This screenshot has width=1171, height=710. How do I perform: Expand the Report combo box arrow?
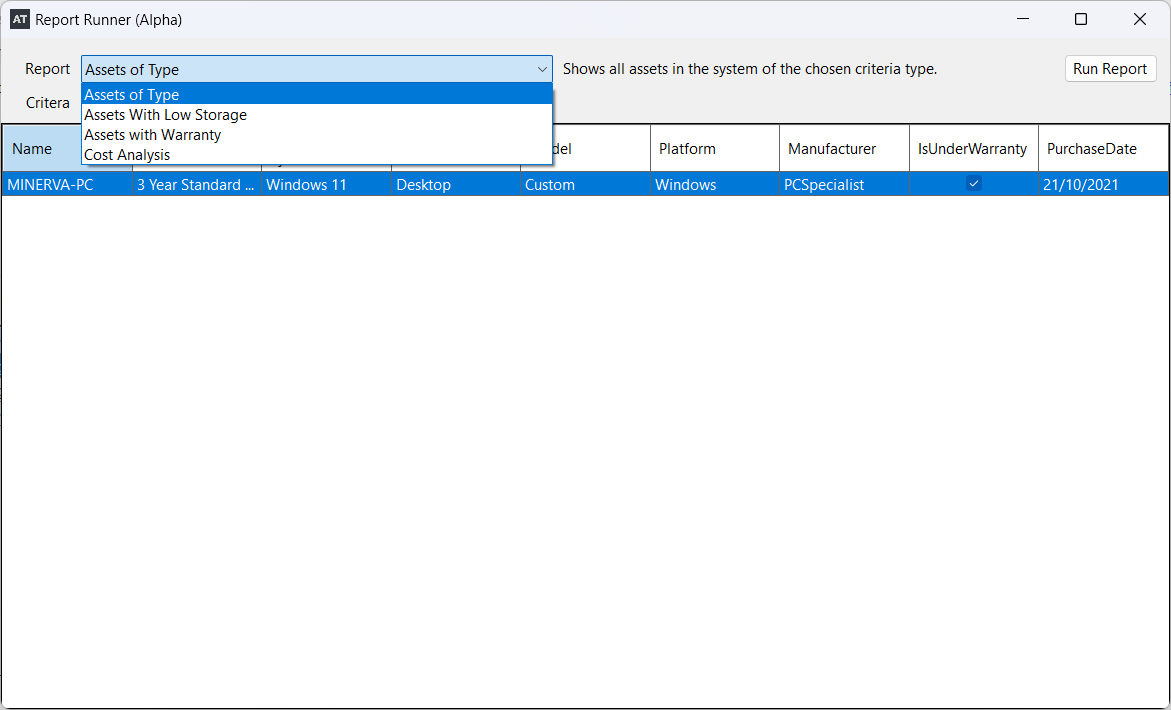point(542,69)
